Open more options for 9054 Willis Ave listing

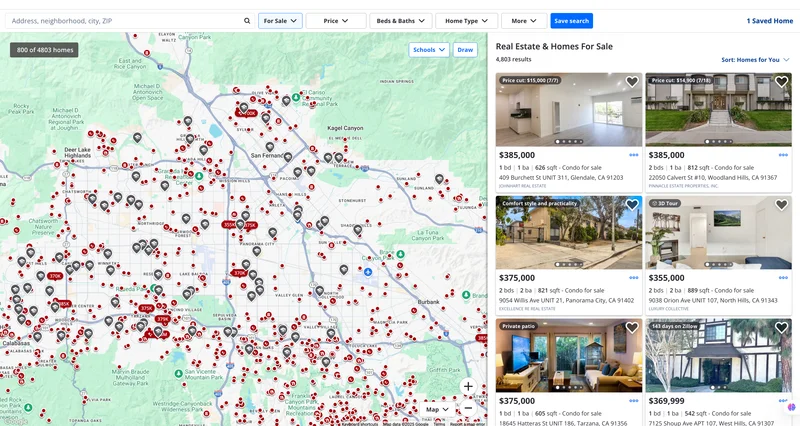(x=633, y=278)
